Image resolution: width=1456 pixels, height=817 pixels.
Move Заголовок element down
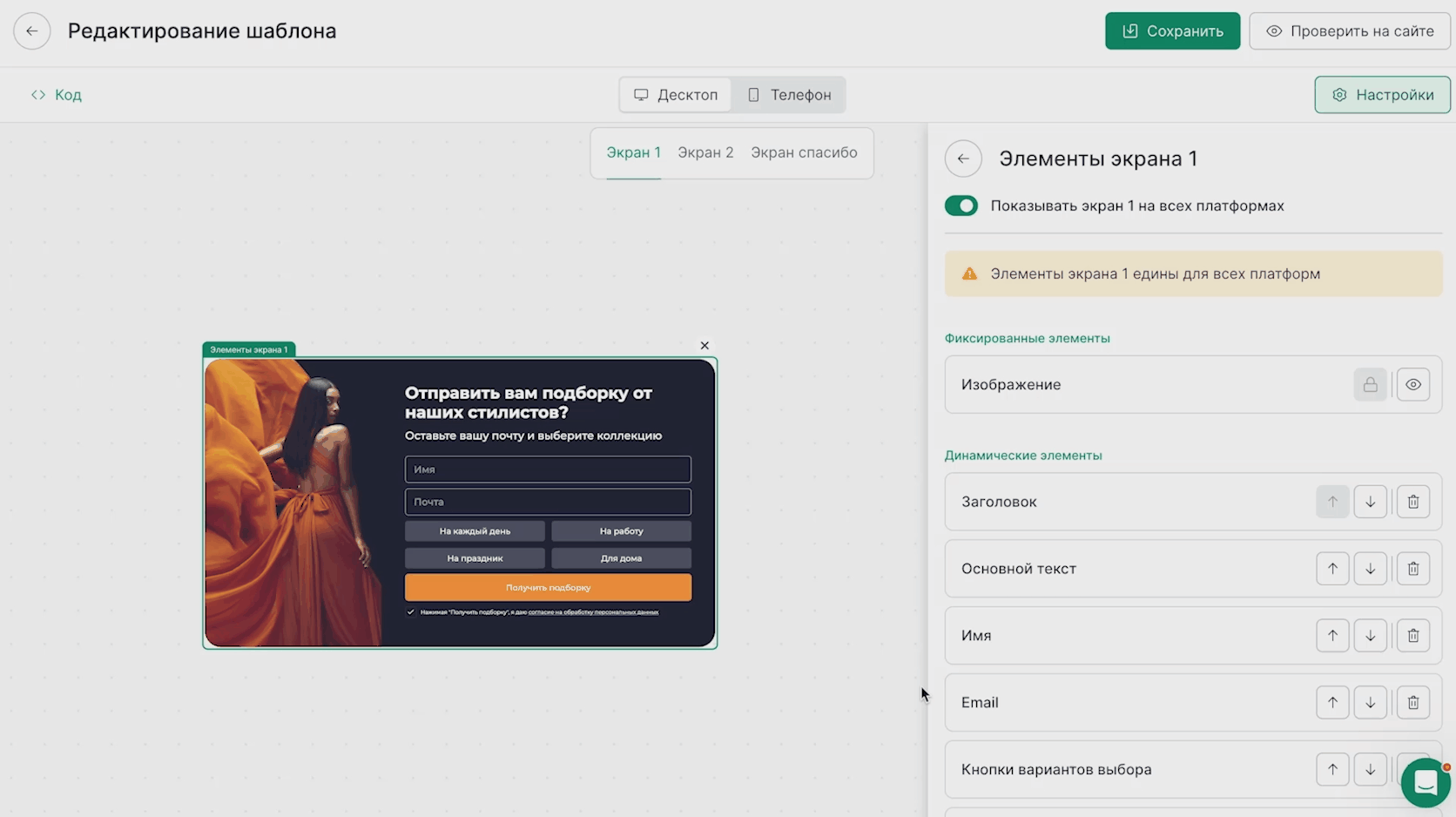[1370, 502]
